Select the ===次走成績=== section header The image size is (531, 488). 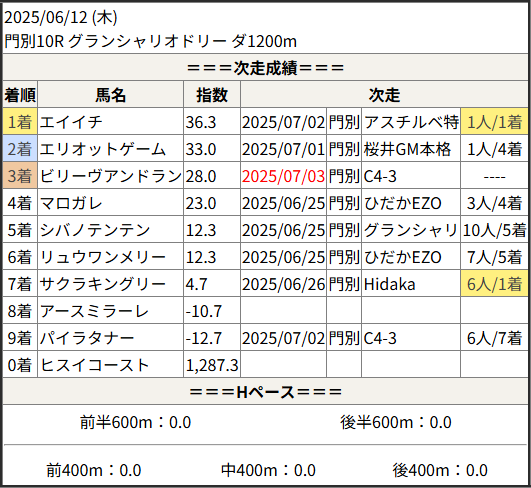point(265,67)
